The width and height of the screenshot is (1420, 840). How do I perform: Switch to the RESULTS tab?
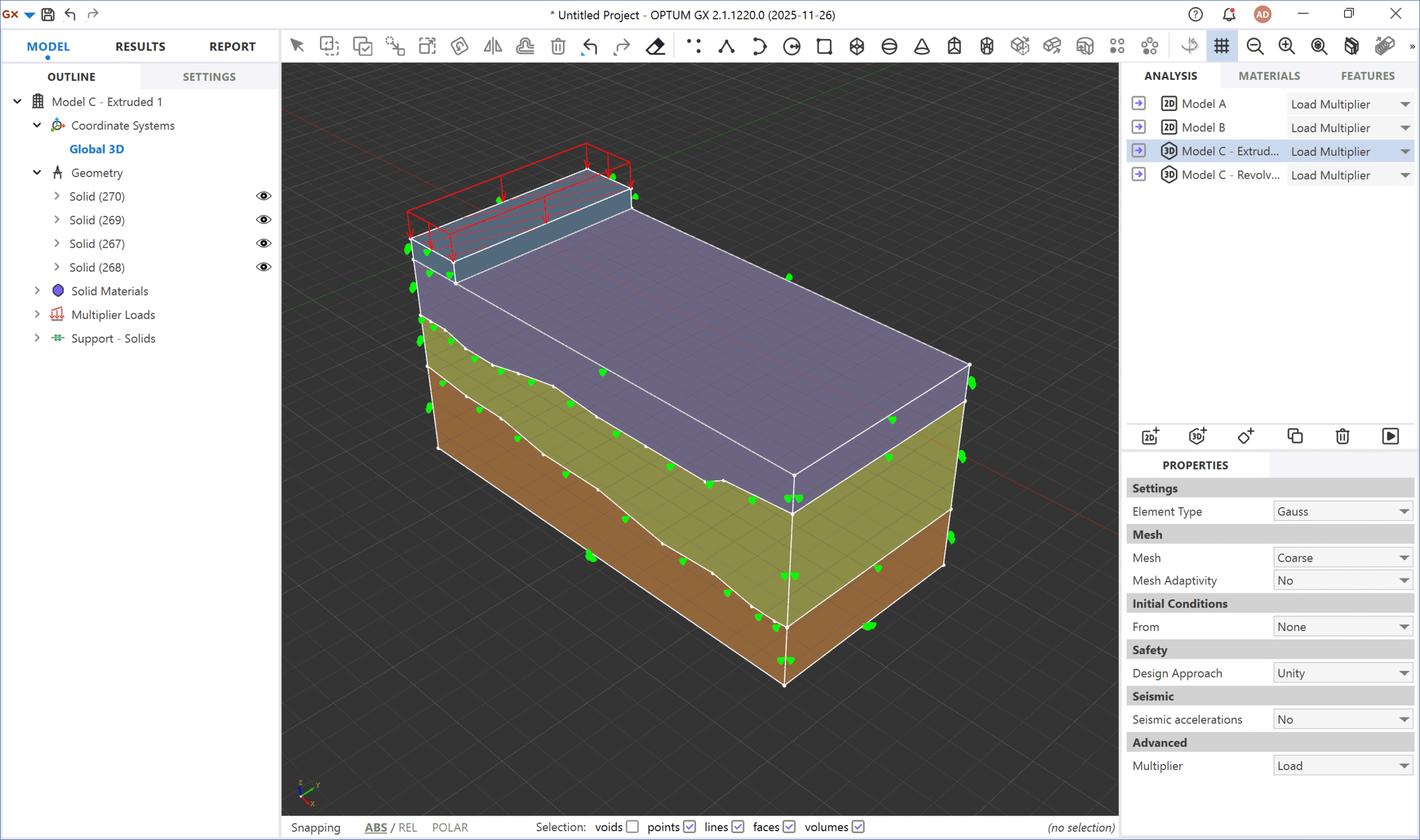click(x=140, y=47)
